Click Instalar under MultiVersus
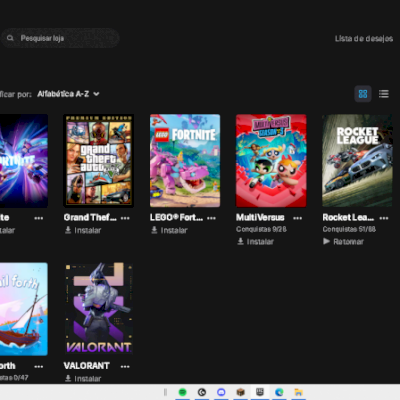 pyautogui.click(x=255, y=242)
